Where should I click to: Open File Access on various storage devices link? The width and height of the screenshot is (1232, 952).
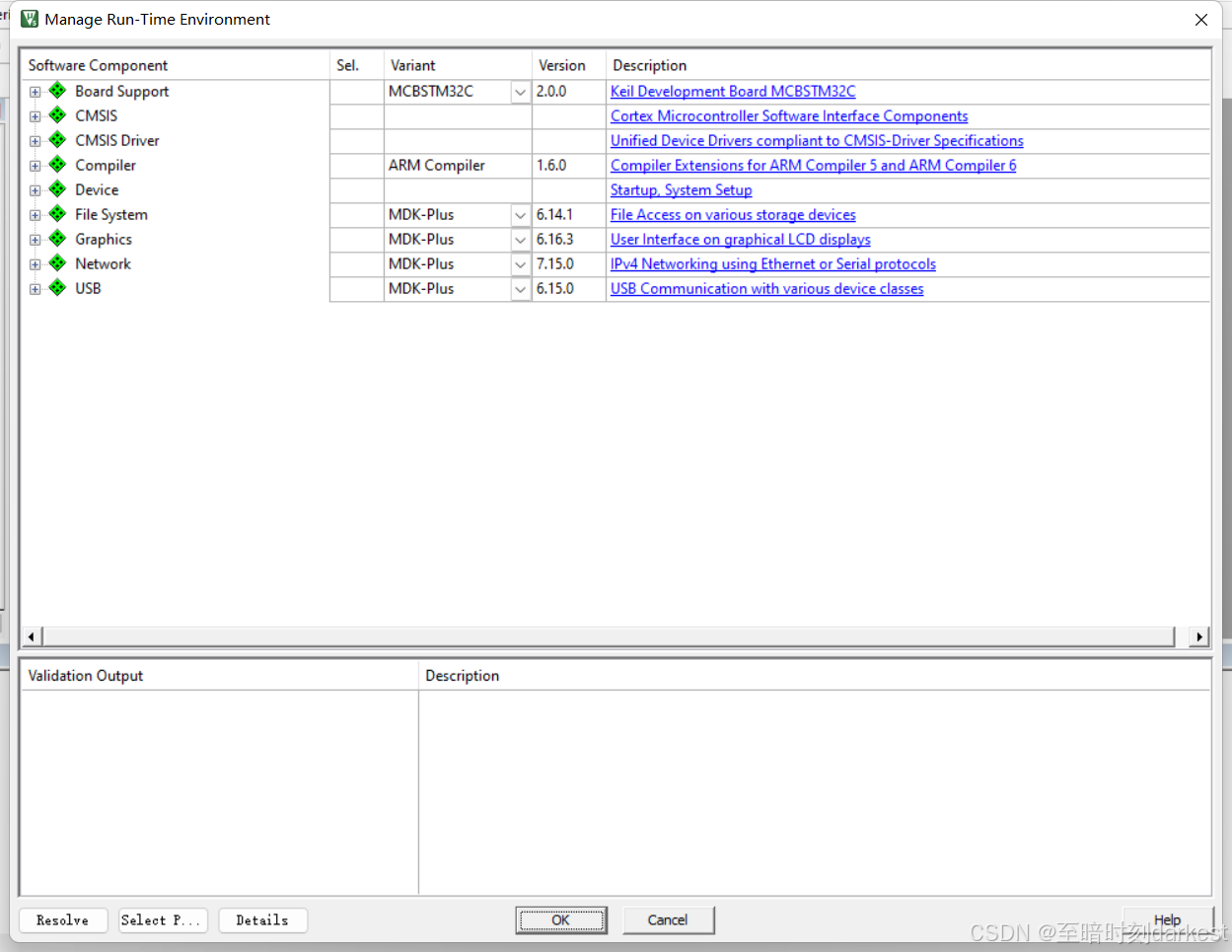[x=733, y=214]
